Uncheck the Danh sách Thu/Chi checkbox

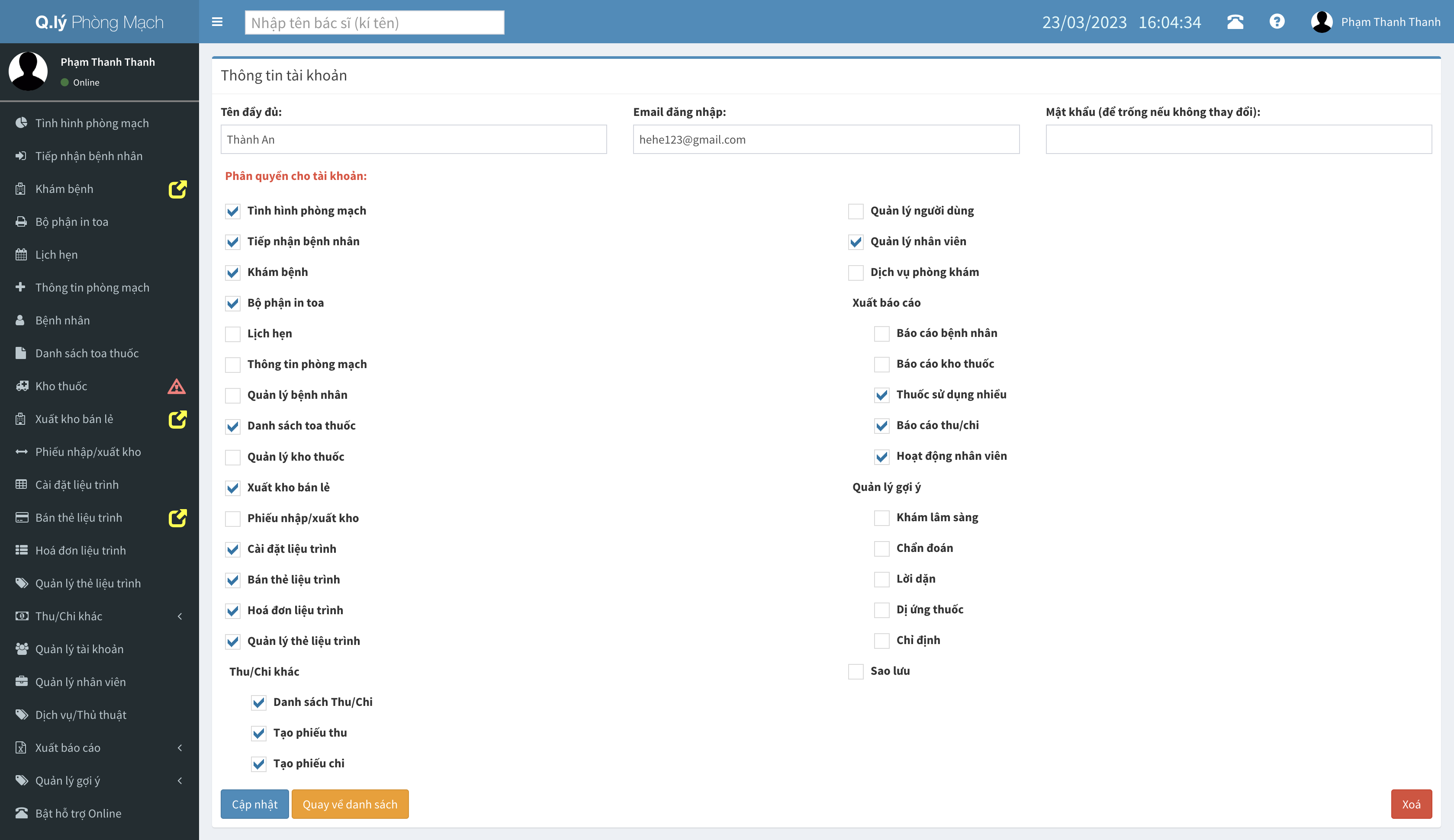coord(258,703)
